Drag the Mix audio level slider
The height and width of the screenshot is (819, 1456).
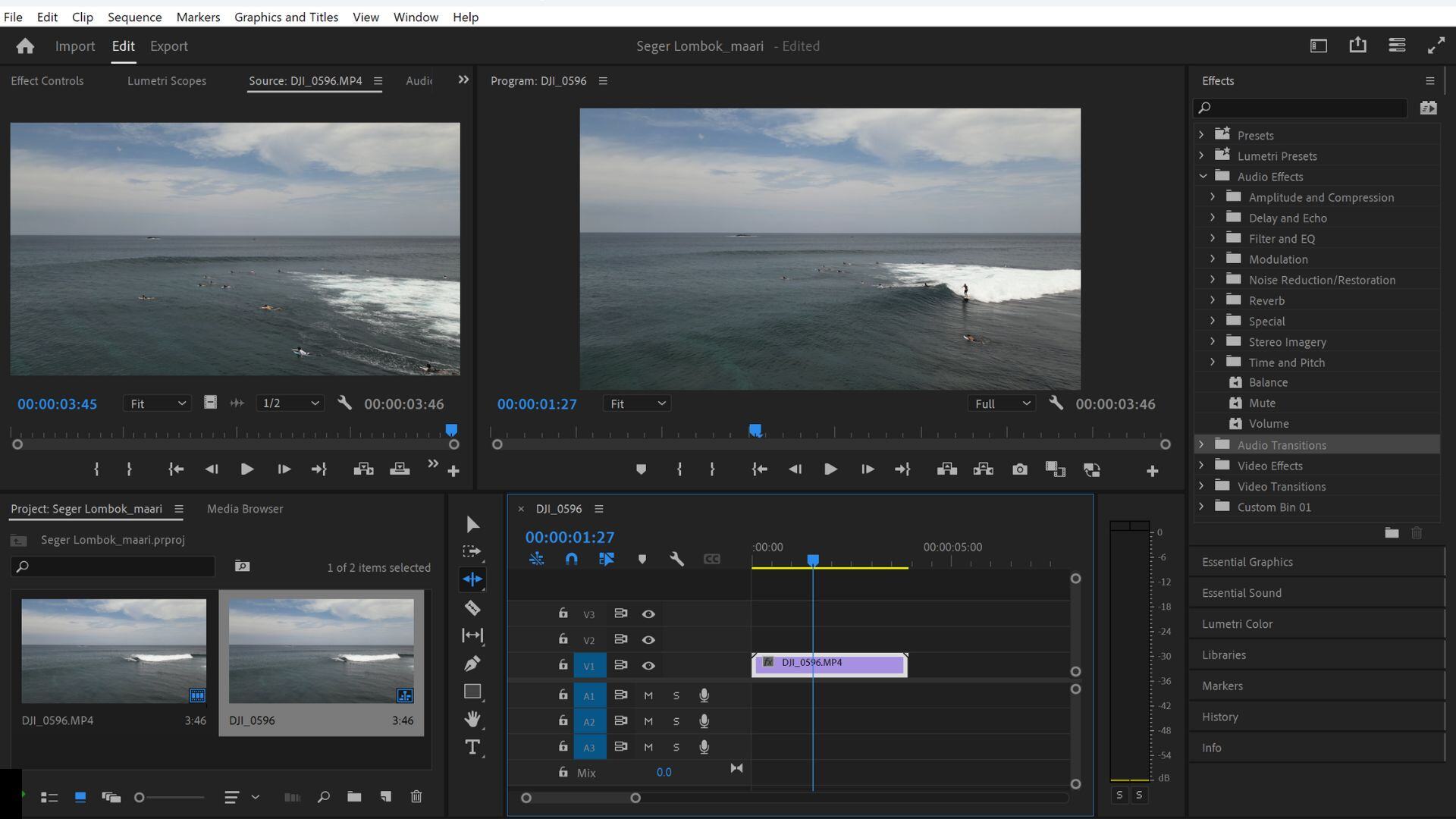click(664, 772)
